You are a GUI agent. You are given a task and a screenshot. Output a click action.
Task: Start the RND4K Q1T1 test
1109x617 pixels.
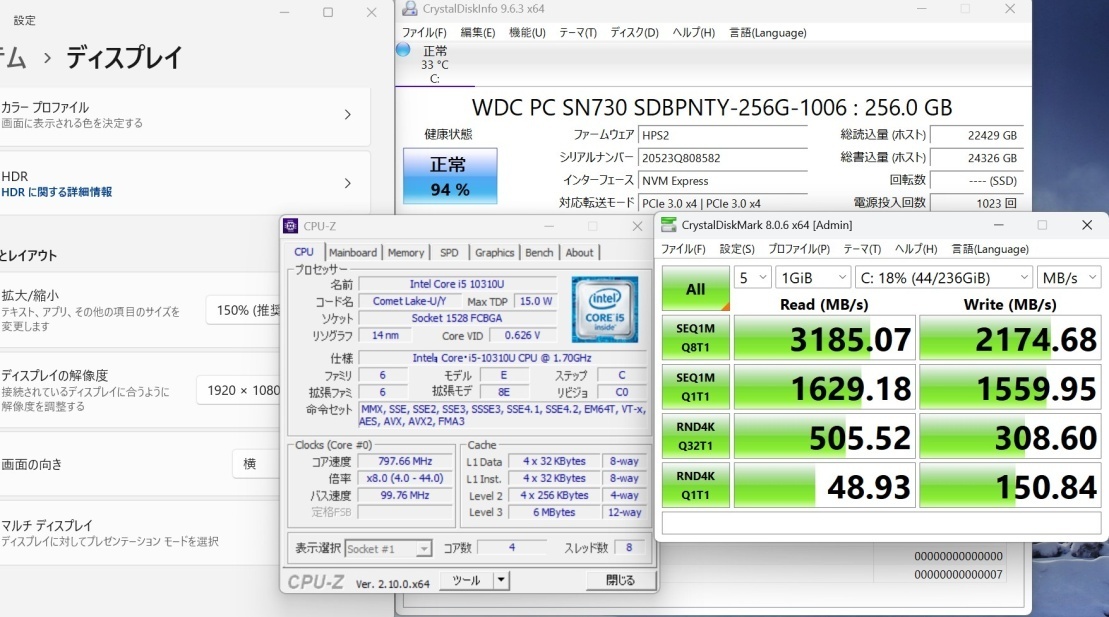695,485
